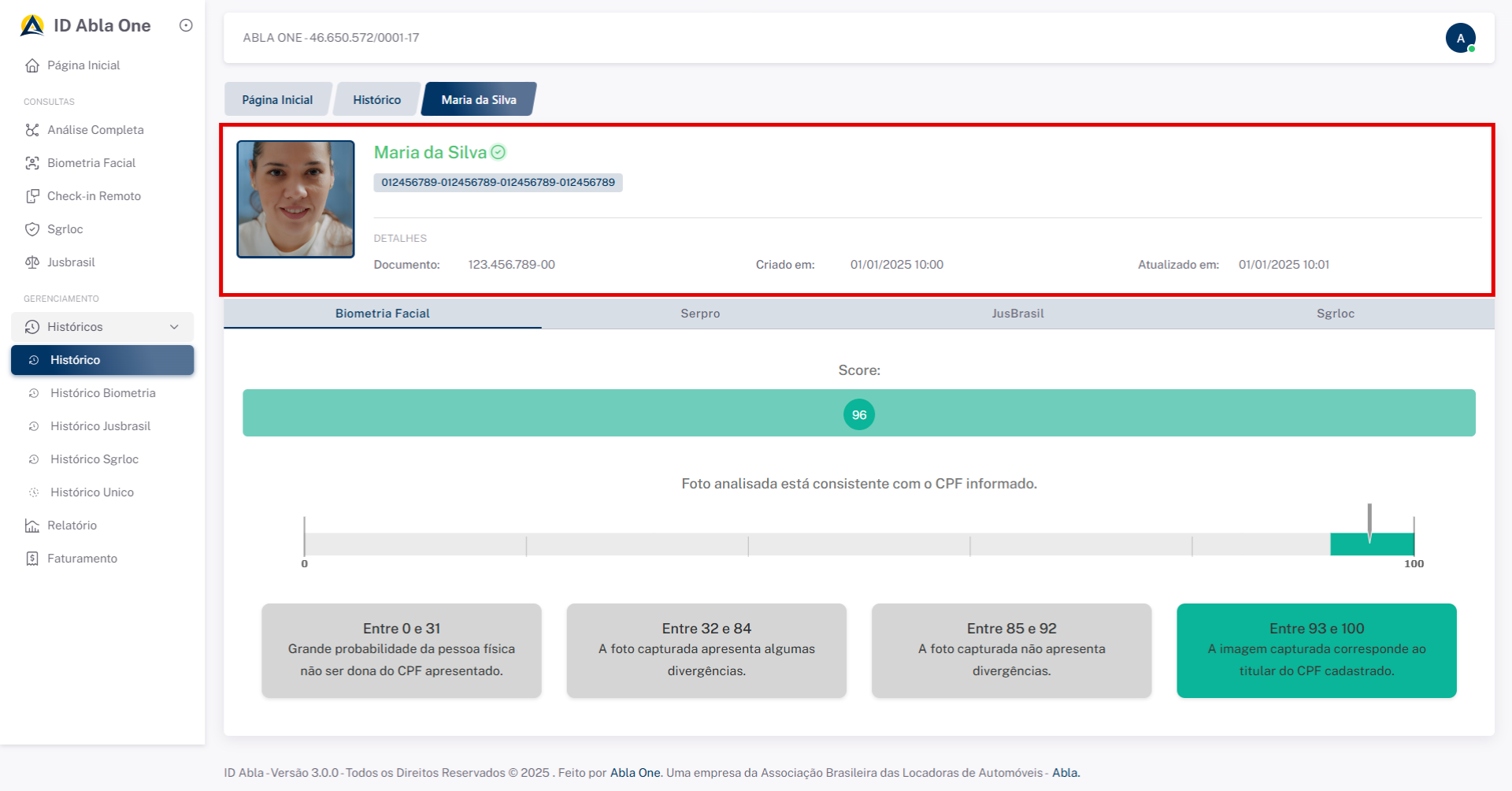Image resolution: width=1512 pixels, height=791 pixels.
Task: Click the Página Inicial home icon
Action: [32, 65]
